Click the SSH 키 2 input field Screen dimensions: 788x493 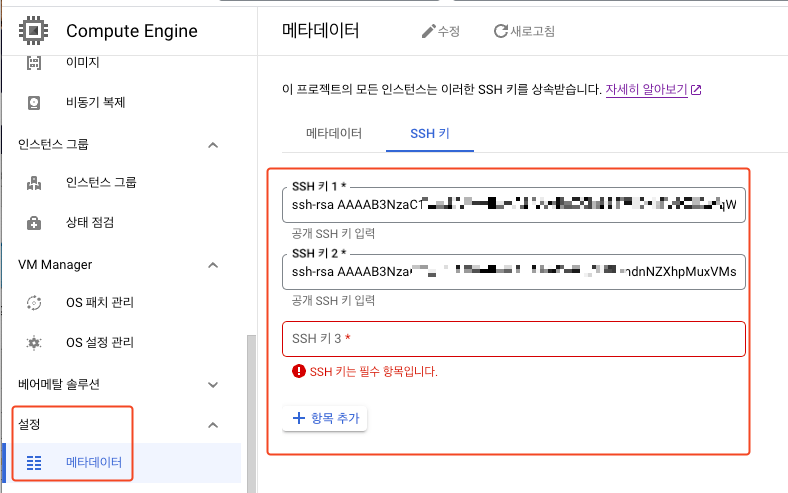514,272
